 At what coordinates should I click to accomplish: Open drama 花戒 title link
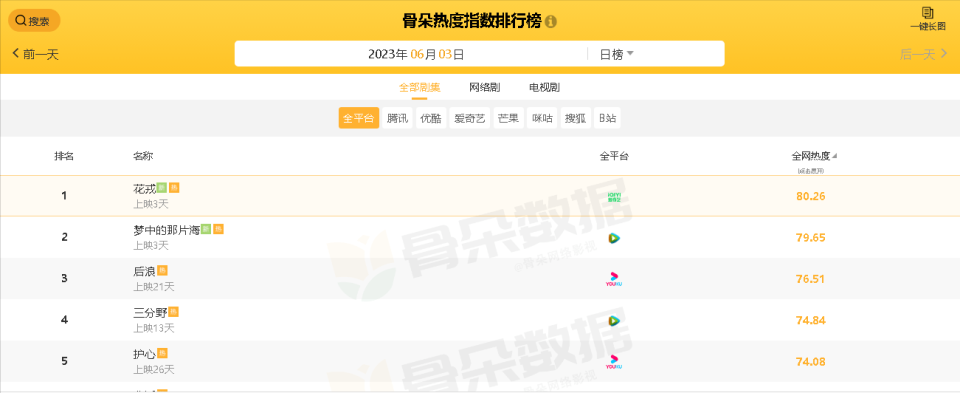click(144, 189)
